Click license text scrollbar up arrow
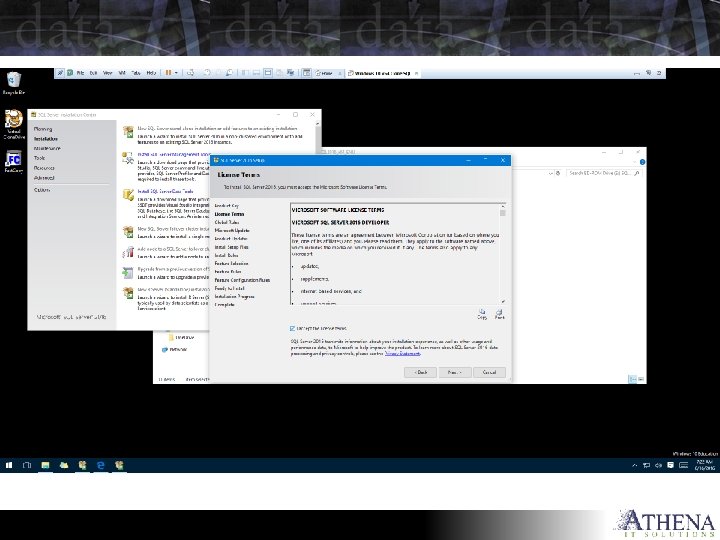The image size is (720, 540). (x=503, y=206)
